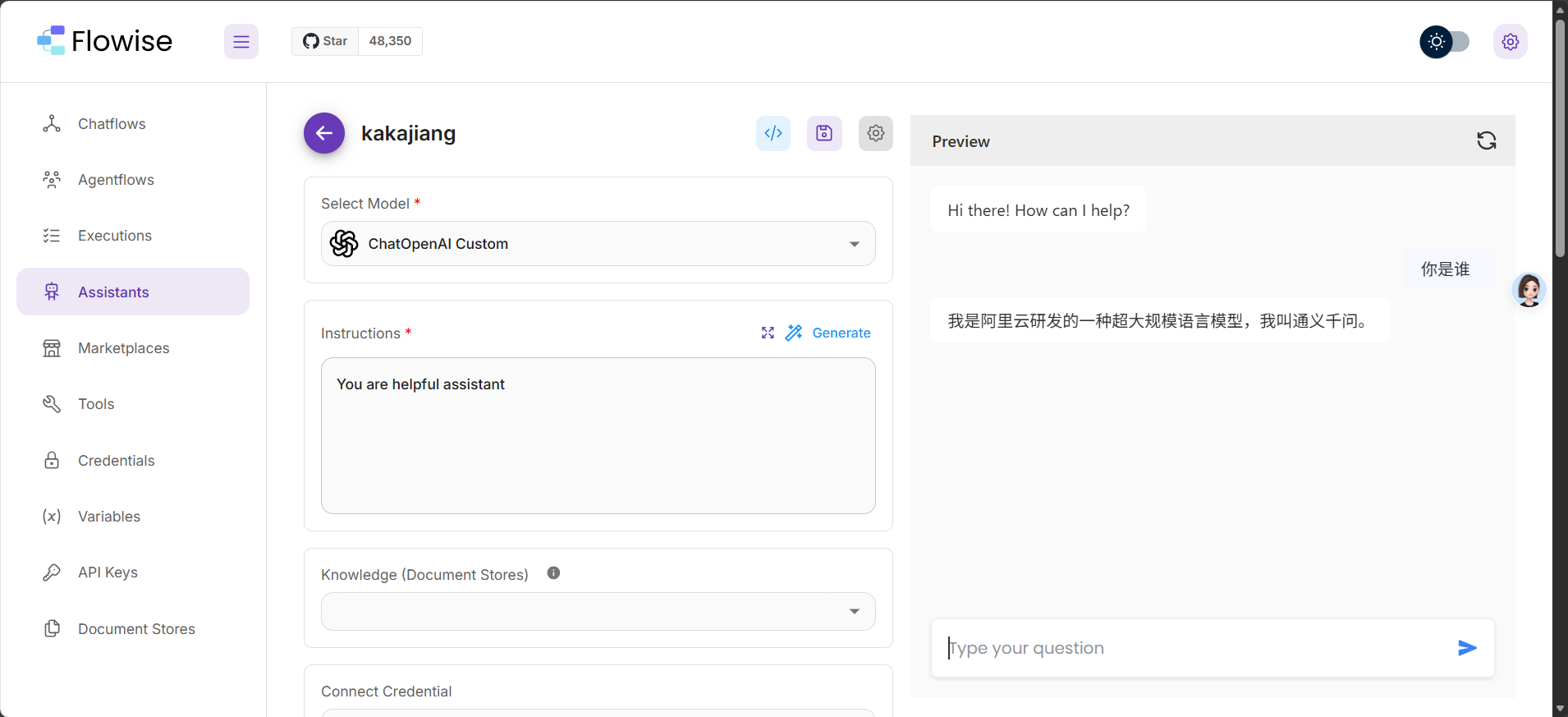This screenshot has height=717, width=1568.
Task: Click the Executions checklist icon
Action: (52, 236)
